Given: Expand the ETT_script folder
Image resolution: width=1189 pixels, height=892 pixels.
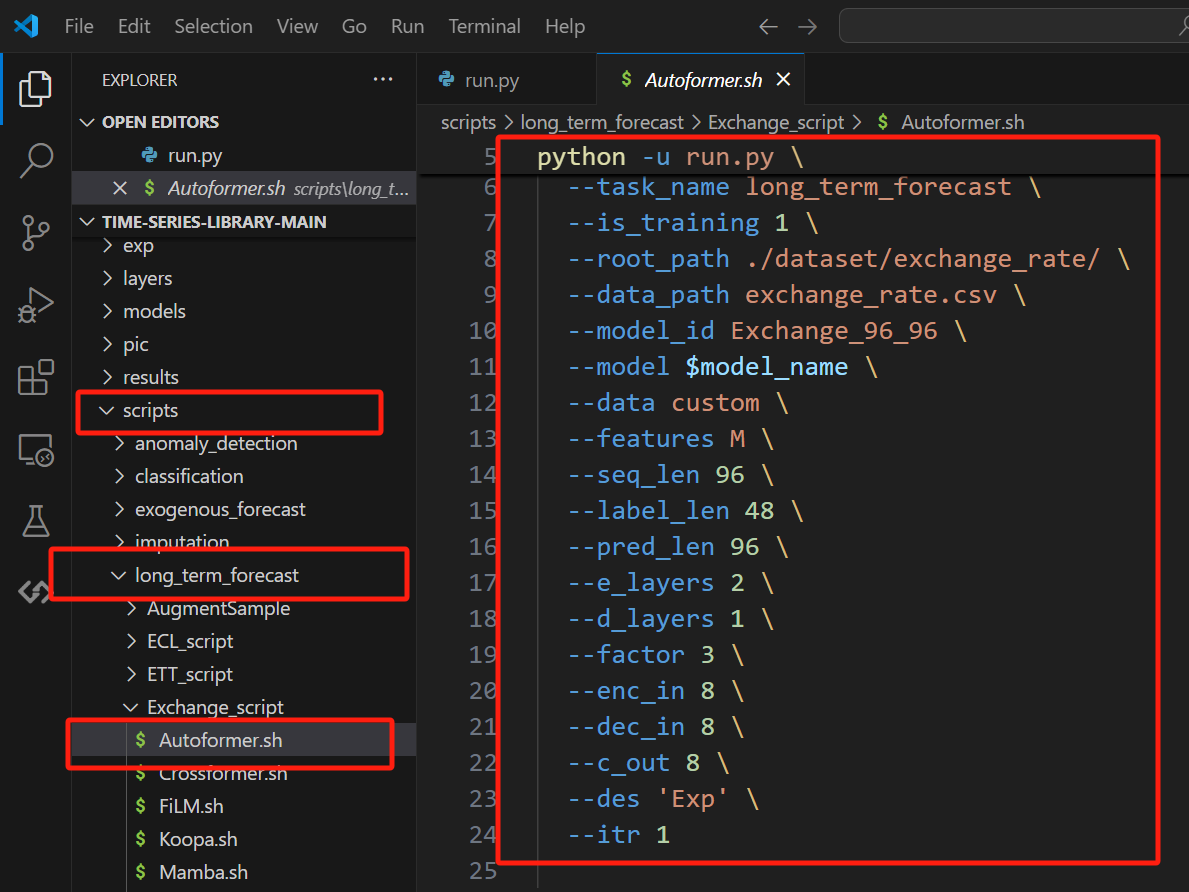Looking at the screenshot, I should [x=132, y=674].
